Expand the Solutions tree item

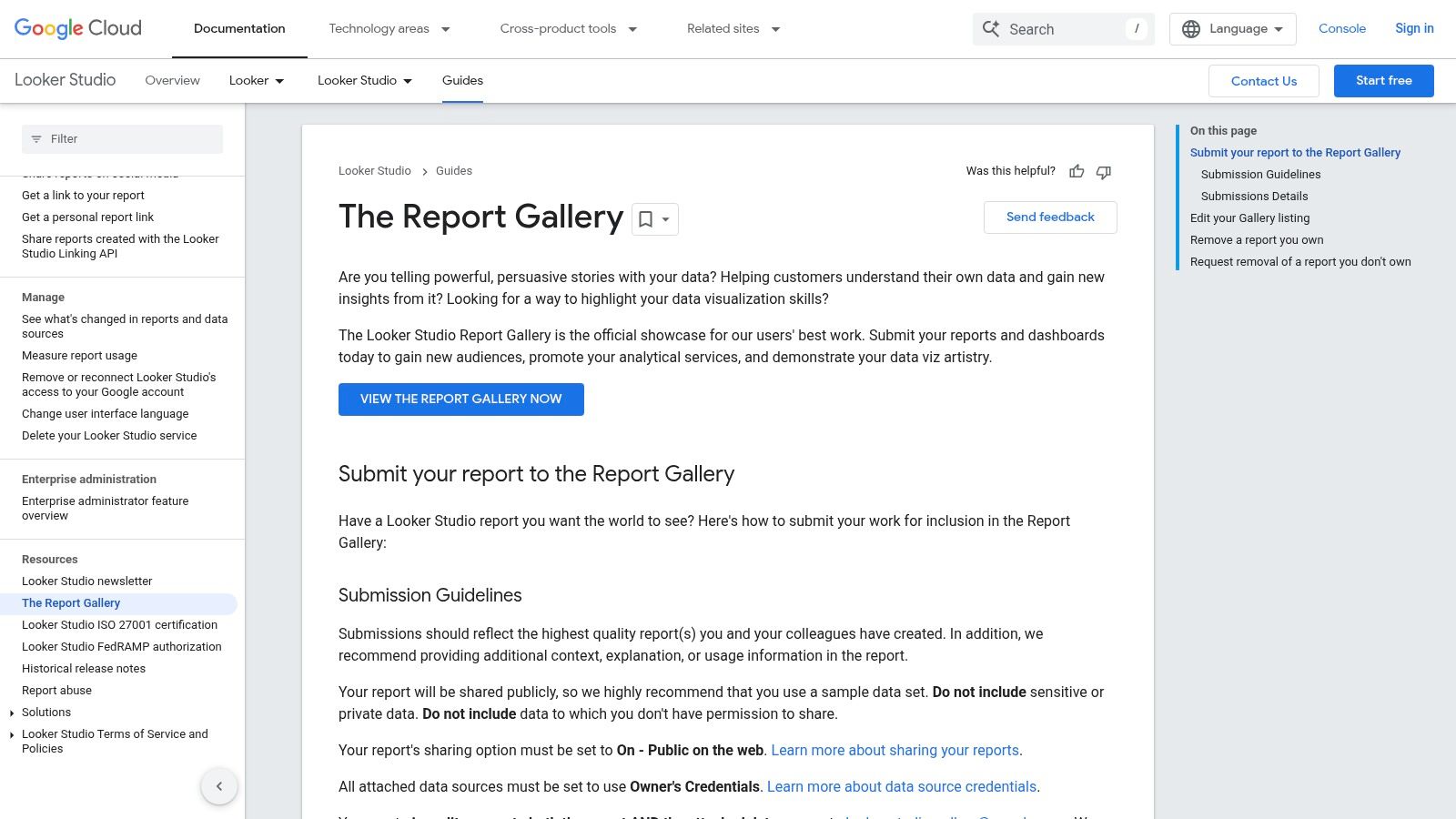point(12,713)
